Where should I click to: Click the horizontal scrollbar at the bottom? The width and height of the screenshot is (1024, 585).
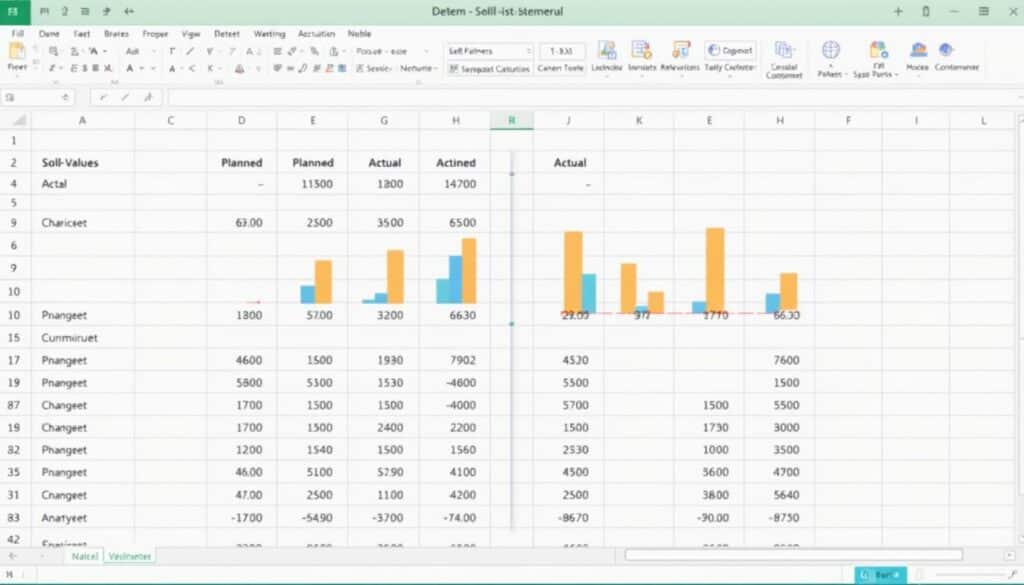click(793, 555)
